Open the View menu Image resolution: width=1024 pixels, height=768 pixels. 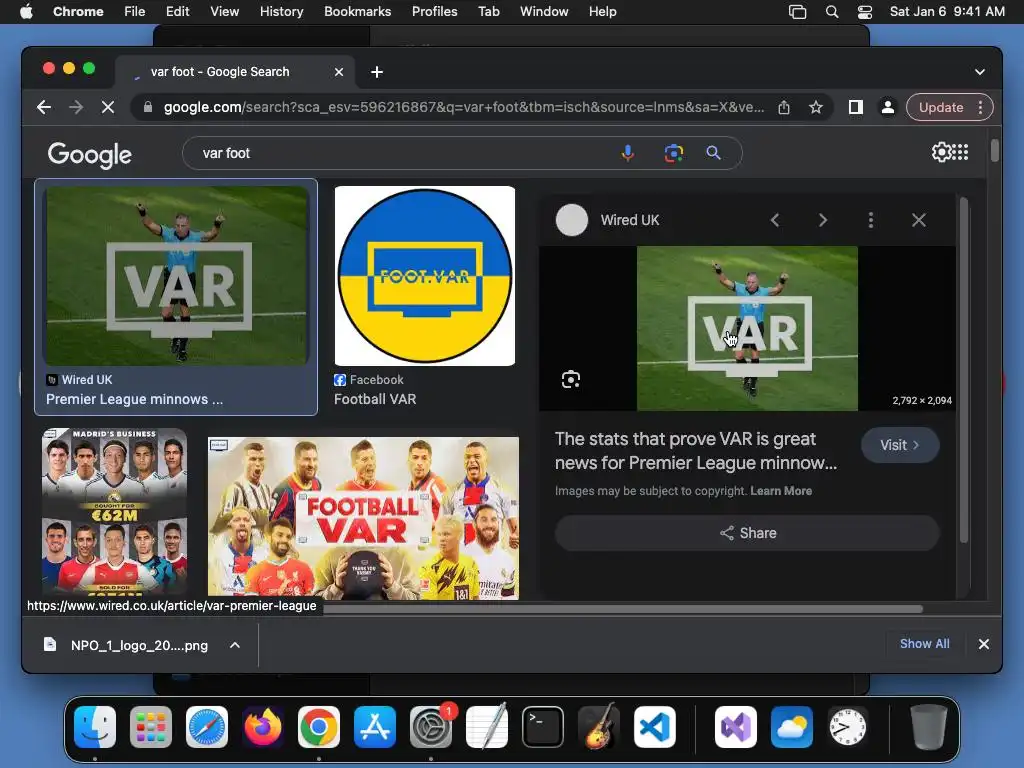click(x=224, y=11)
